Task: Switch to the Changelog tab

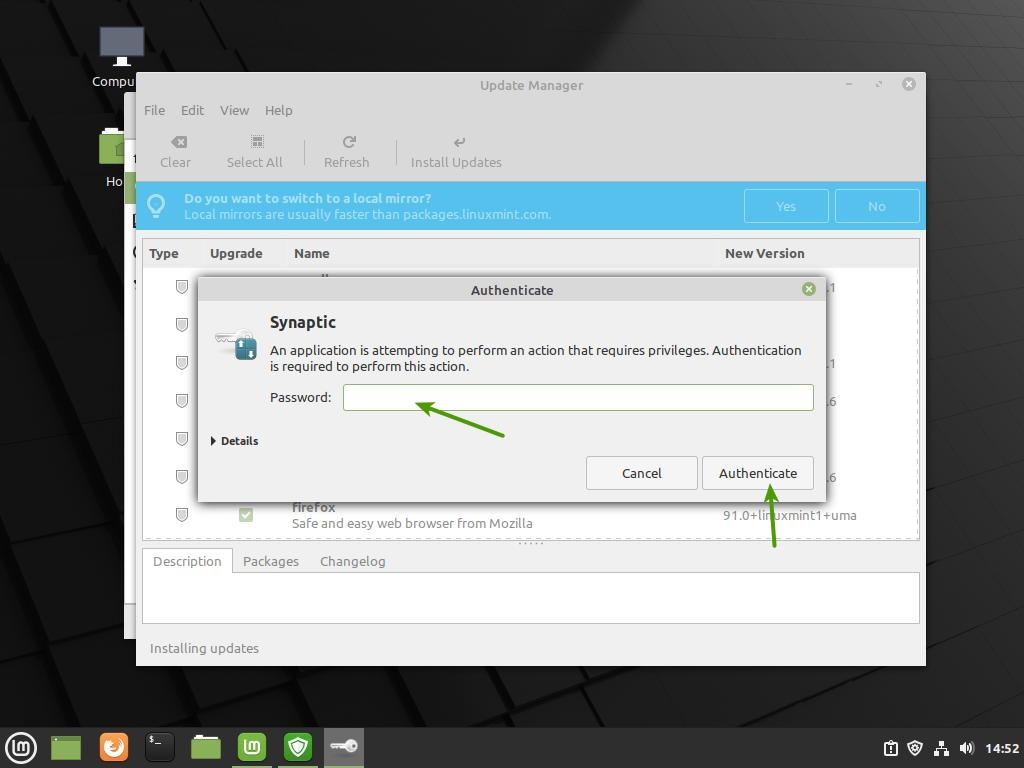Action: click(x=352, y=561)
